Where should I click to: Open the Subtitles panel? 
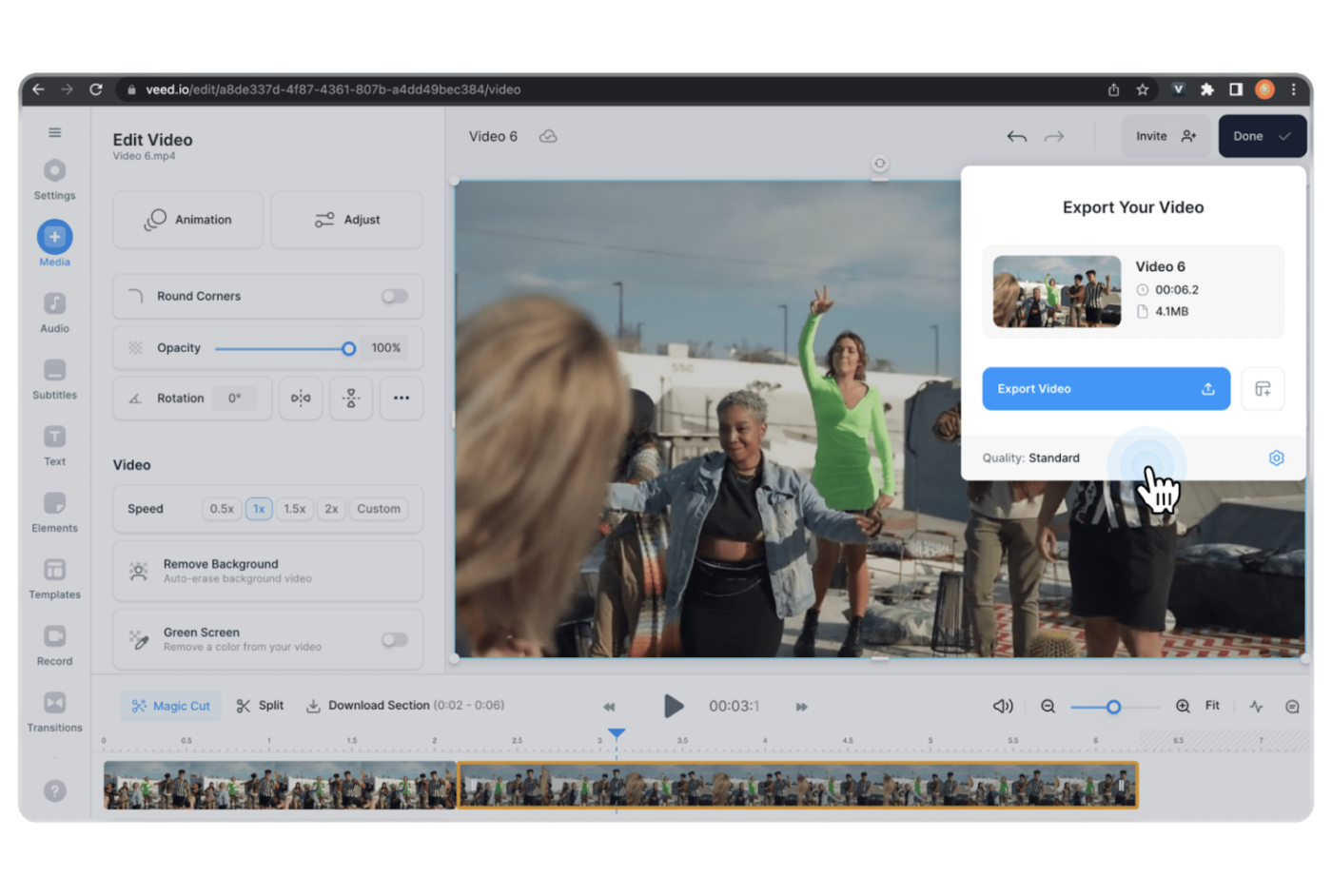click(x=54, y=380)
